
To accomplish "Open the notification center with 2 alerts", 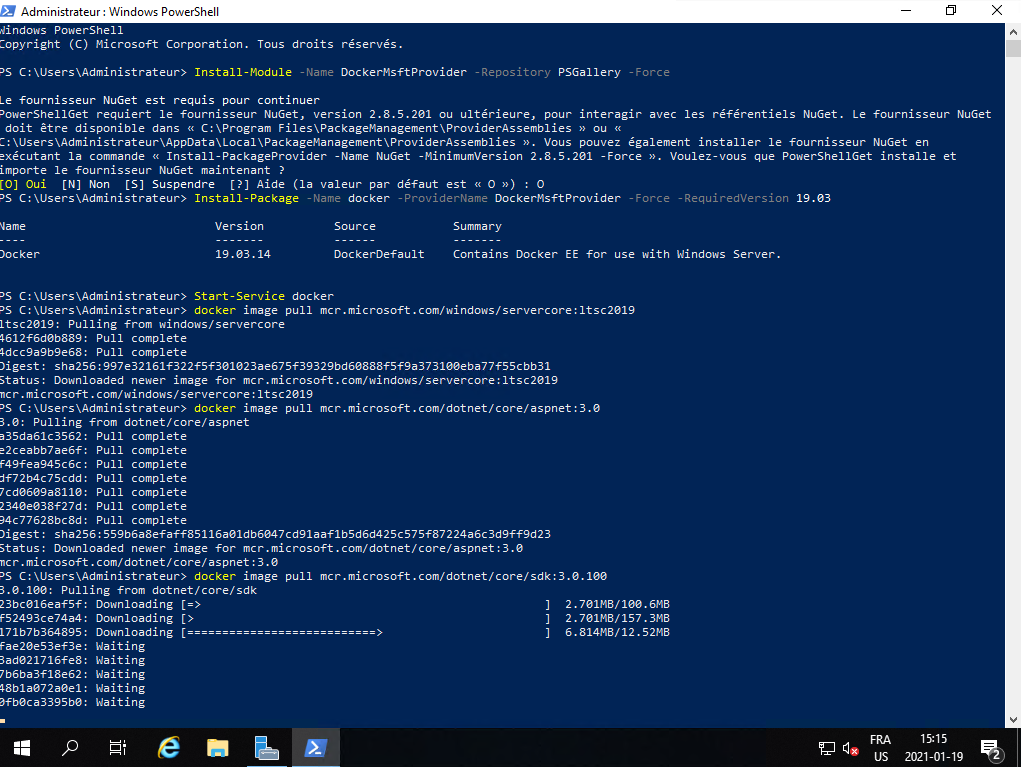I will click(x=991, y=748).
